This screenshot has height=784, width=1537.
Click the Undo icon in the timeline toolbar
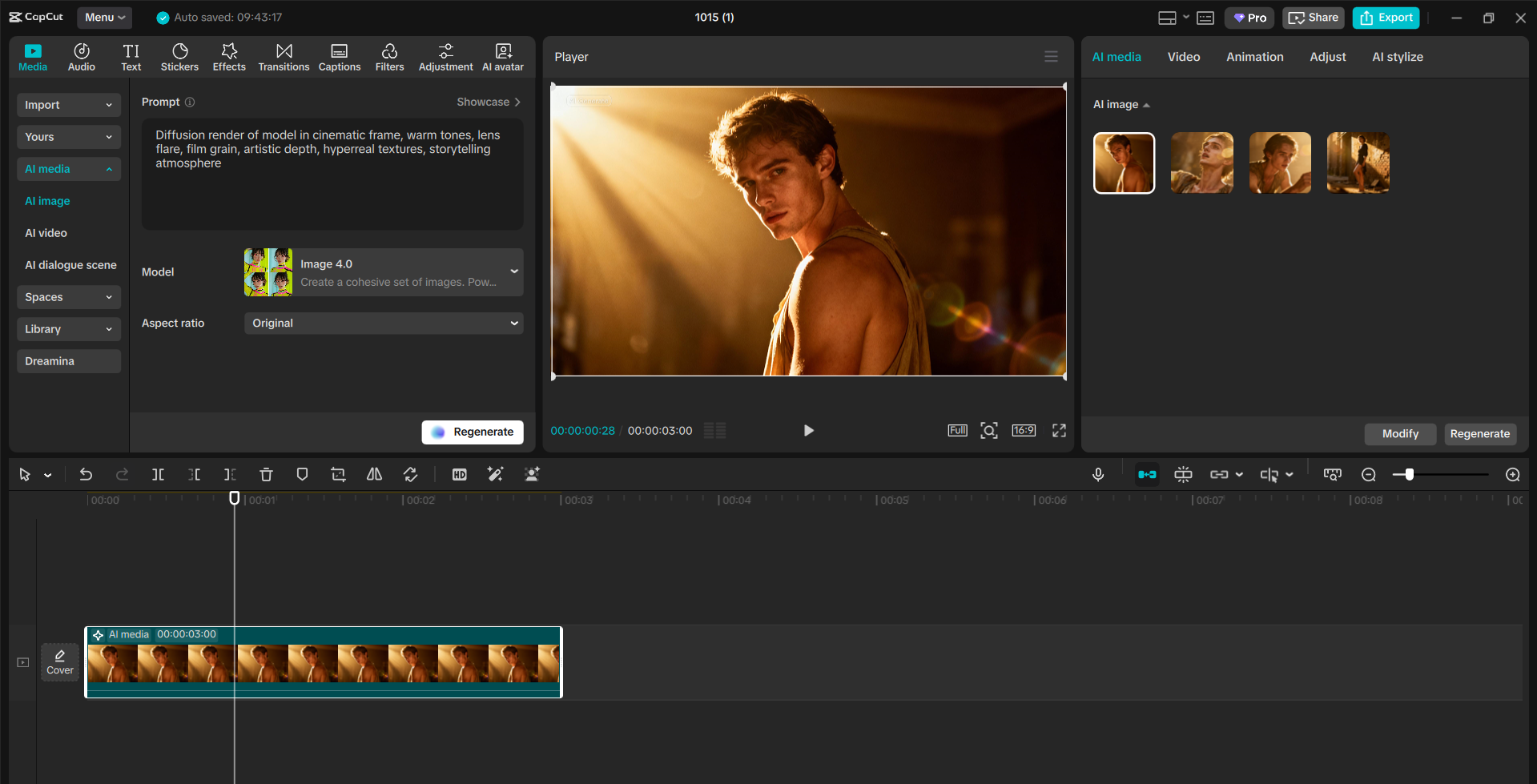[86, 474]
